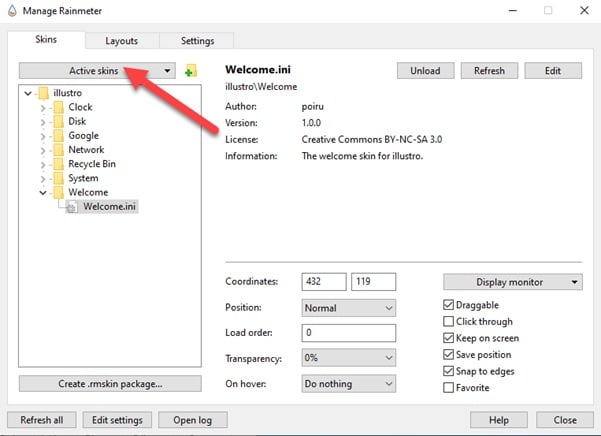Expand the Clock folder chevron
The height and width of the screenshot is (436, 601).
tap(43, 108)
